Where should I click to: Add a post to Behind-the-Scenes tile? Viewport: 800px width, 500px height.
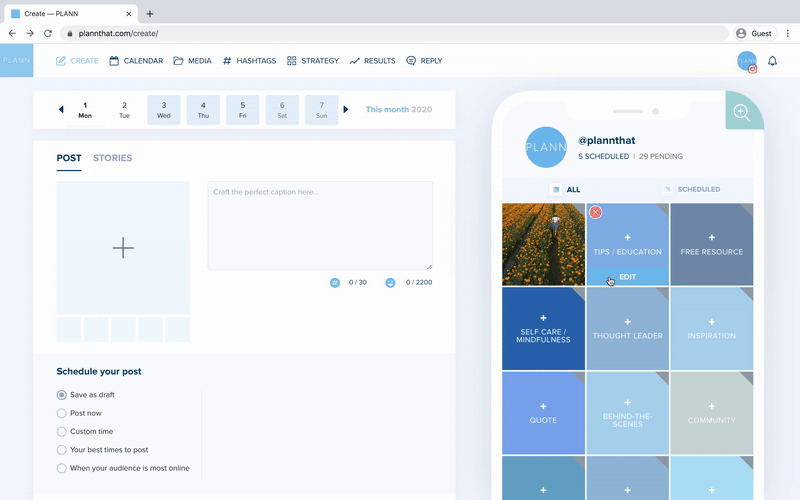tap(628, 413)
